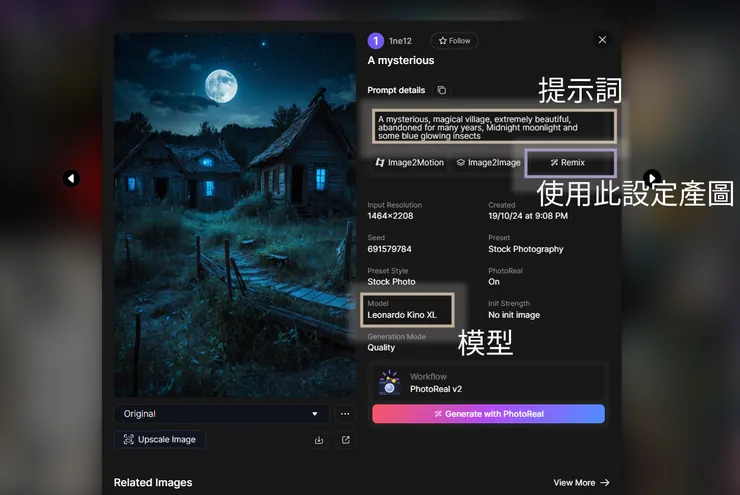Copy the prompt details with copy icon

441,90
